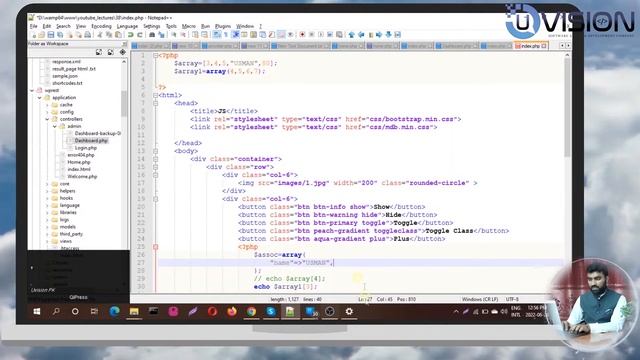640x360 pixels.
Task: Close the index.php tab
Action: 544,46
